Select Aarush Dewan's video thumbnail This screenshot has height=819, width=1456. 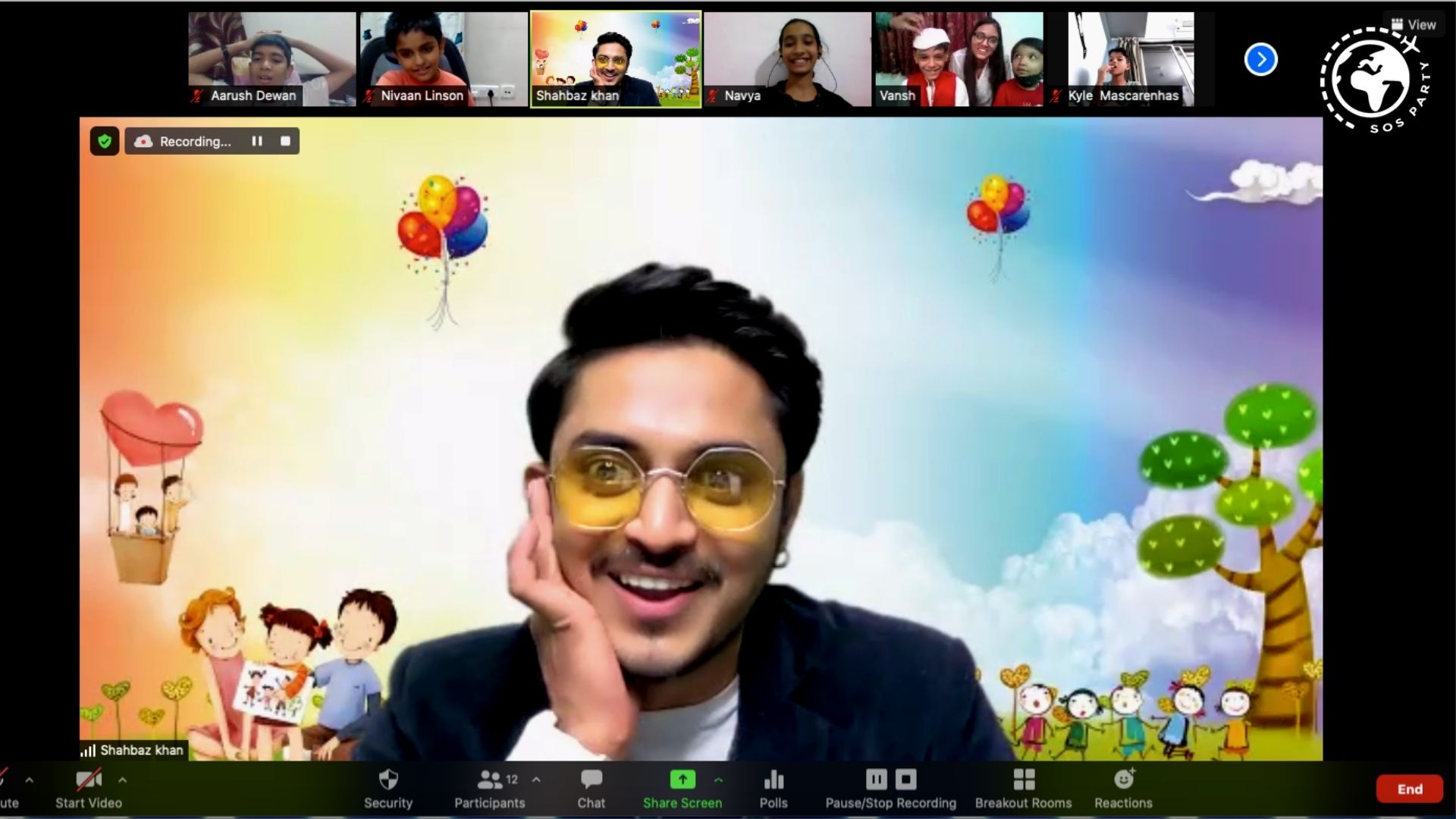coord(272,59)
